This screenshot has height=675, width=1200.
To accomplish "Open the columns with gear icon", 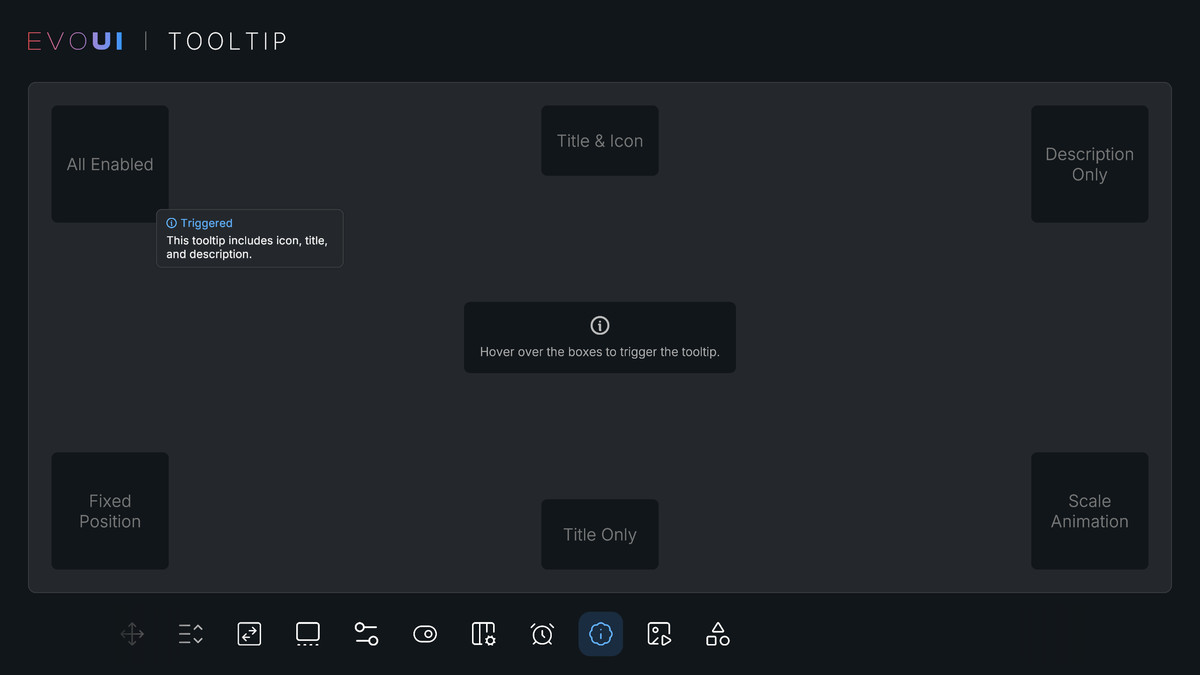I will pos(484,634).
